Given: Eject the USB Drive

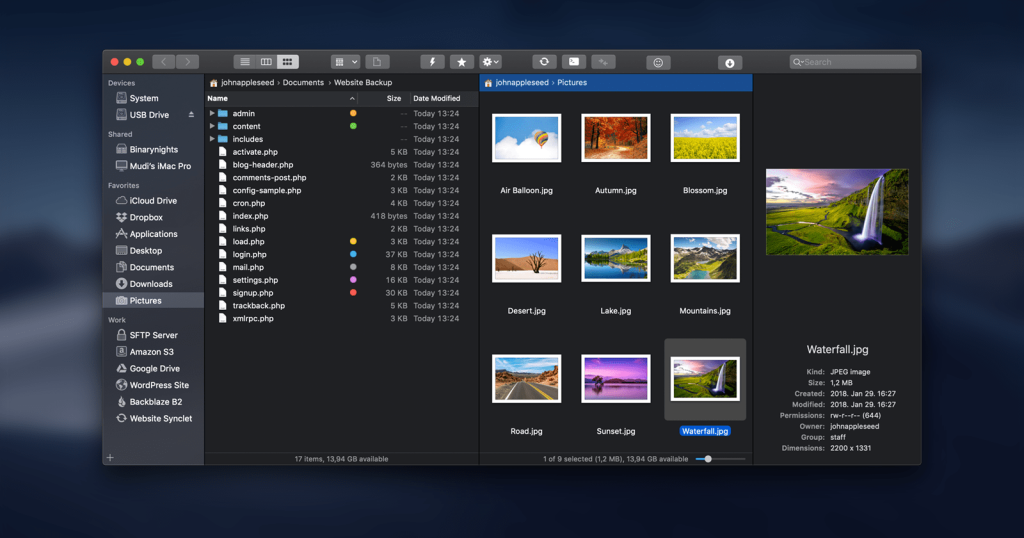Looking at the screenshot, I should pos(191,115).
